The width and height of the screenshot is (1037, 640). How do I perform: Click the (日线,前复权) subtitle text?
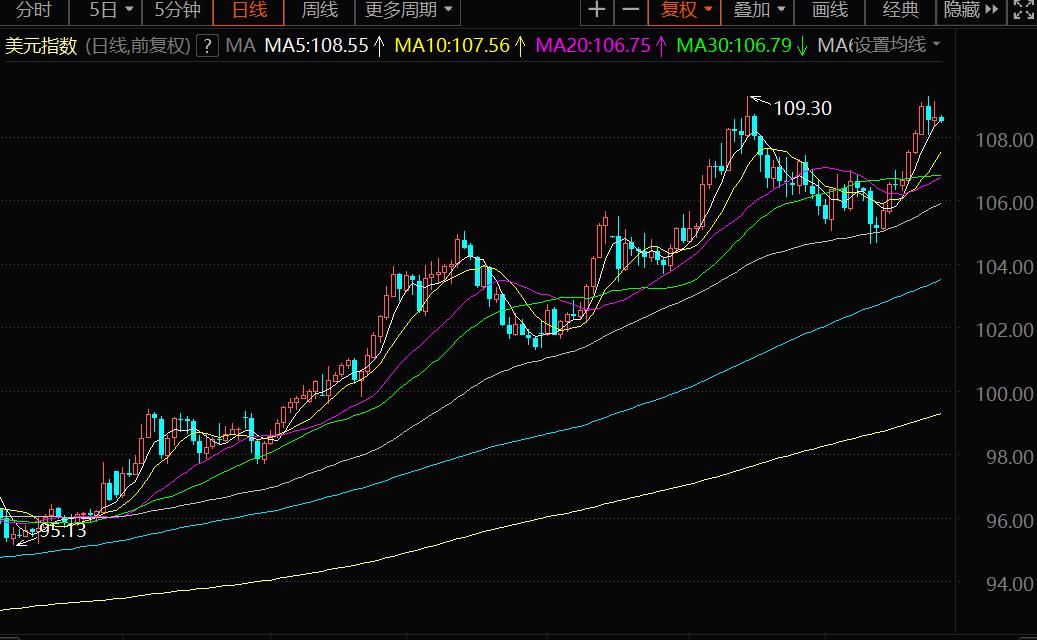(x=138, y=46)
